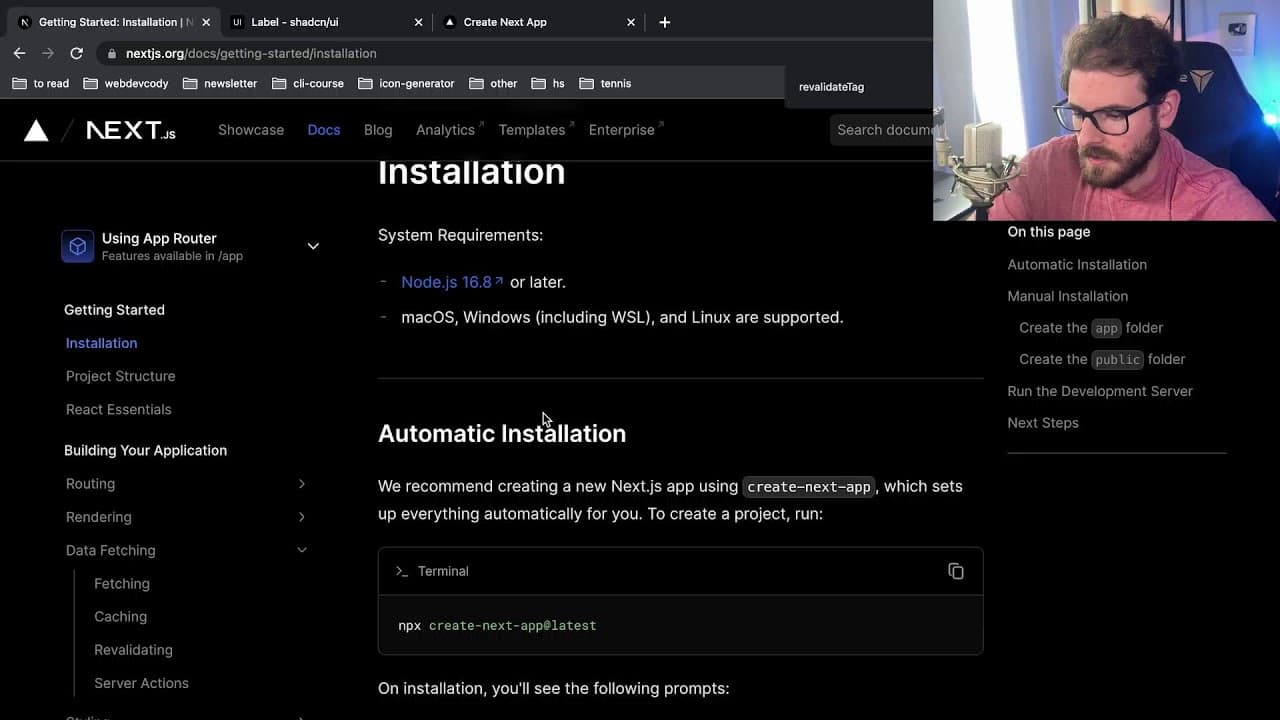Jump to Create the public folder

[x=1102, y=359]
